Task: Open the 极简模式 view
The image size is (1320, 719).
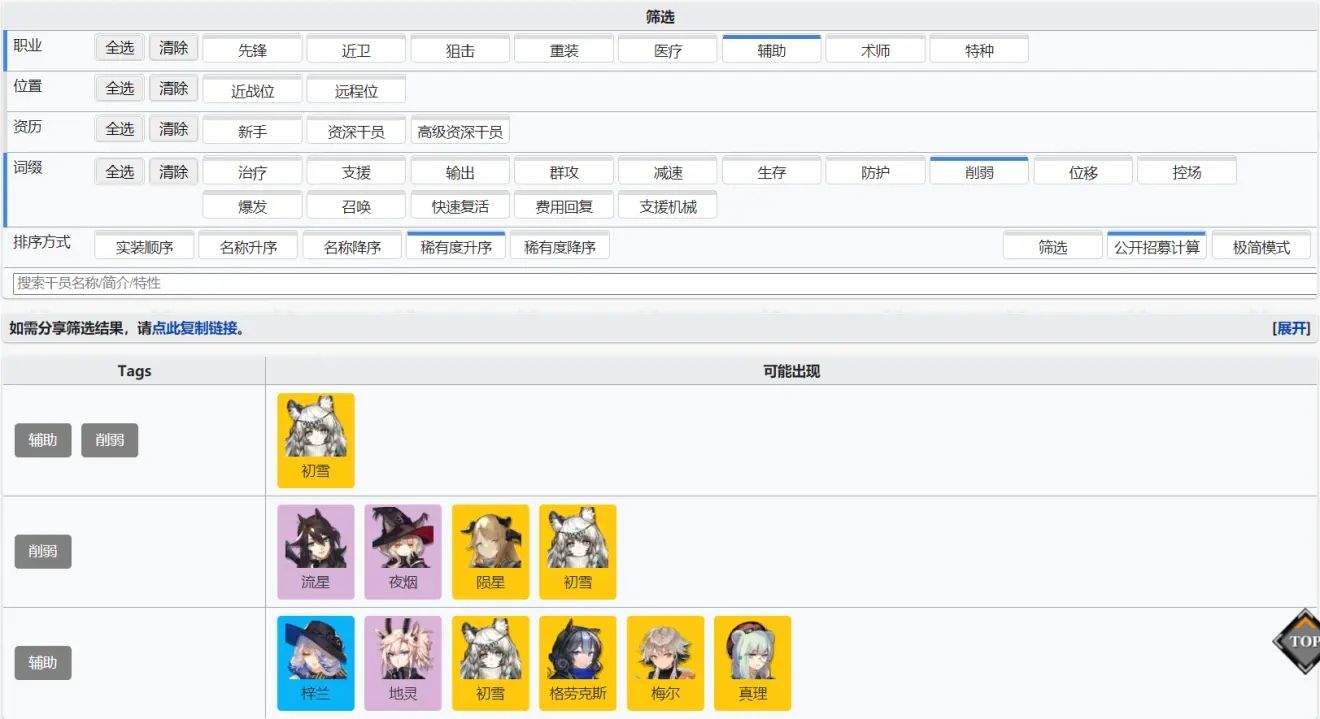Action: click(1262, 245)
